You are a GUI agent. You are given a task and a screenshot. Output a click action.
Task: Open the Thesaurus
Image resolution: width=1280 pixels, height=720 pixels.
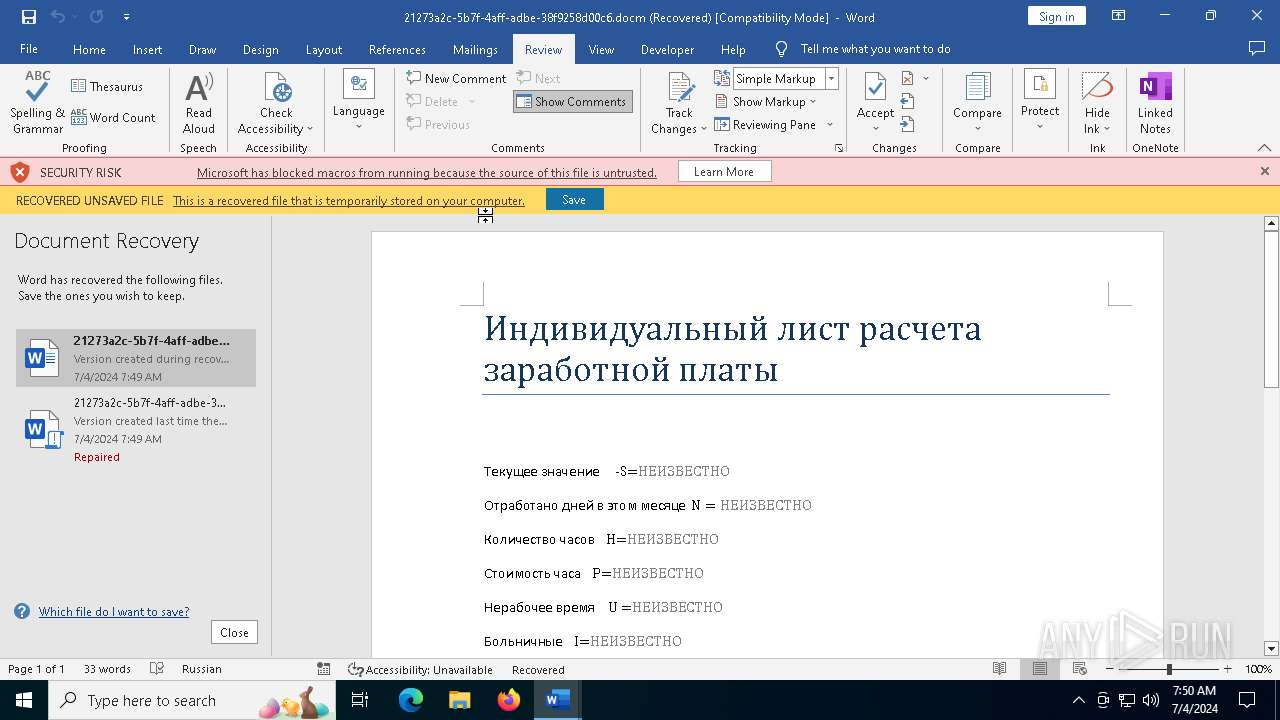click(x=108, y=87)
